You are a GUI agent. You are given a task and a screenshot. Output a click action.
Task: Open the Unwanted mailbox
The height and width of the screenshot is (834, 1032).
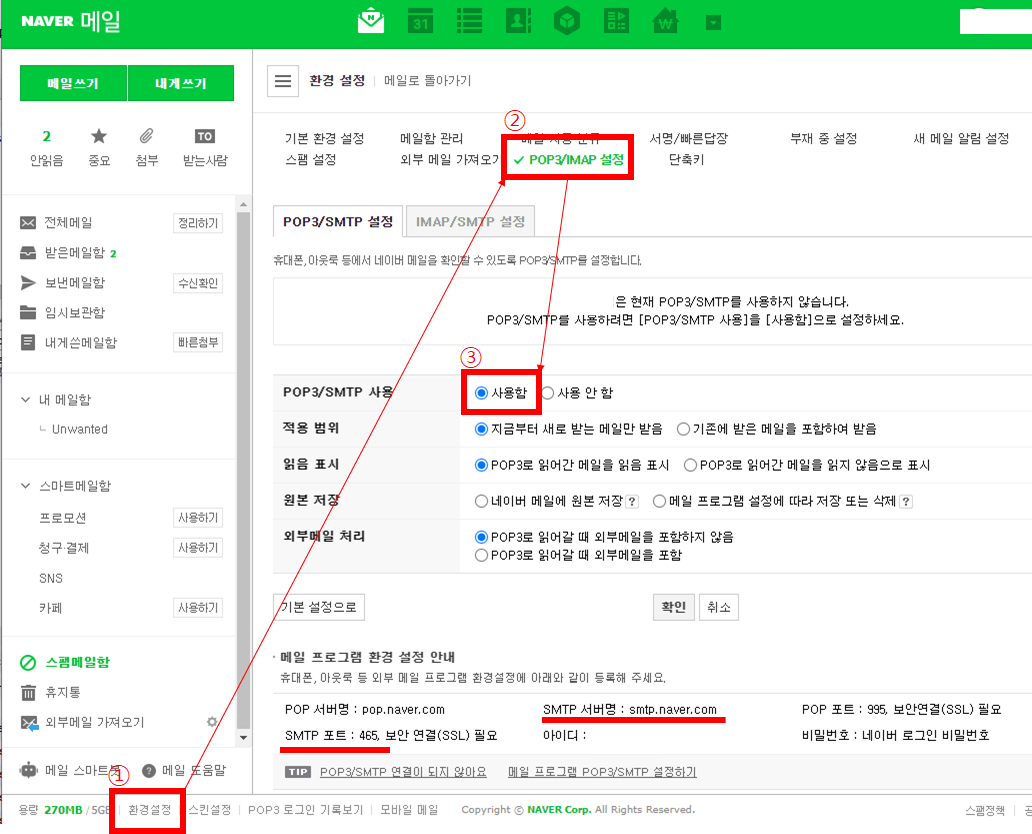(80, 429)
